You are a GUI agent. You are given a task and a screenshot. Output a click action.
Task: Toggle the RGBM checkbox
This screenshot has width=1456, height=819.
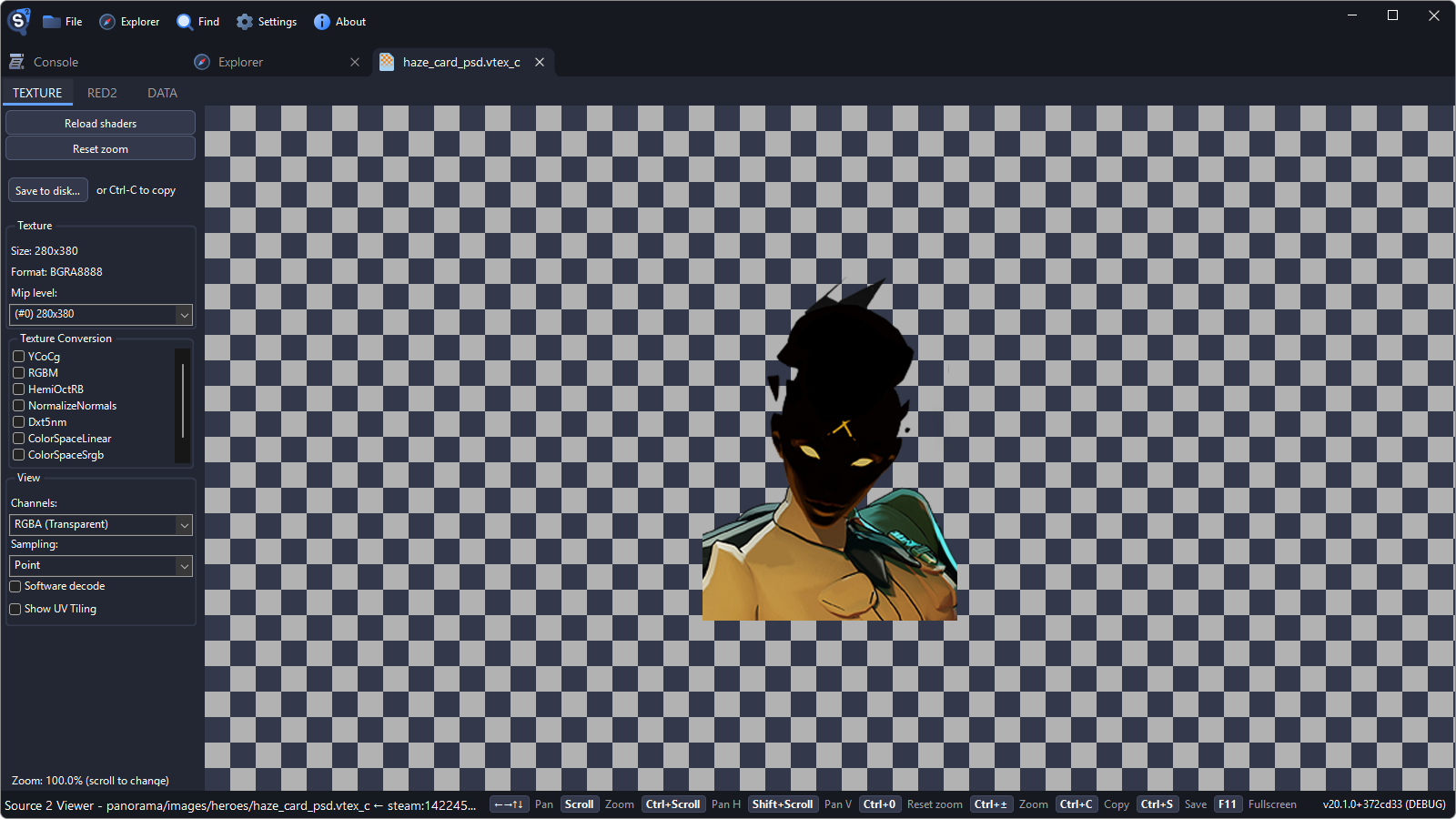(19, 373)
